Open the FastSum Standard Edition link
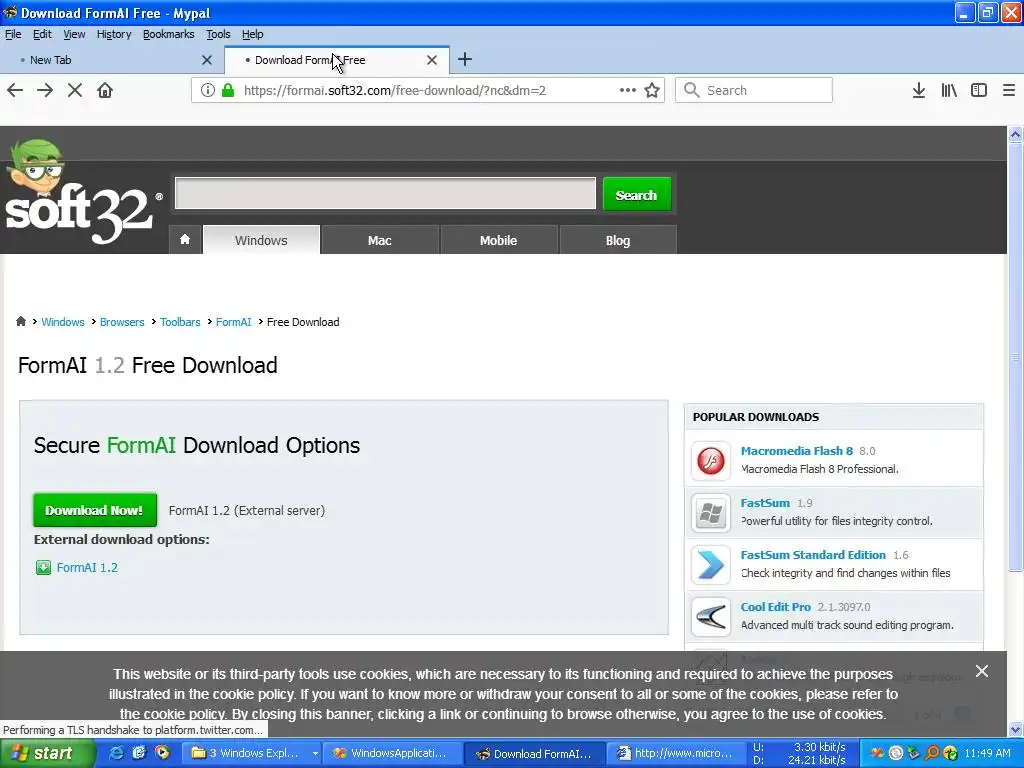 pos(813,554)
